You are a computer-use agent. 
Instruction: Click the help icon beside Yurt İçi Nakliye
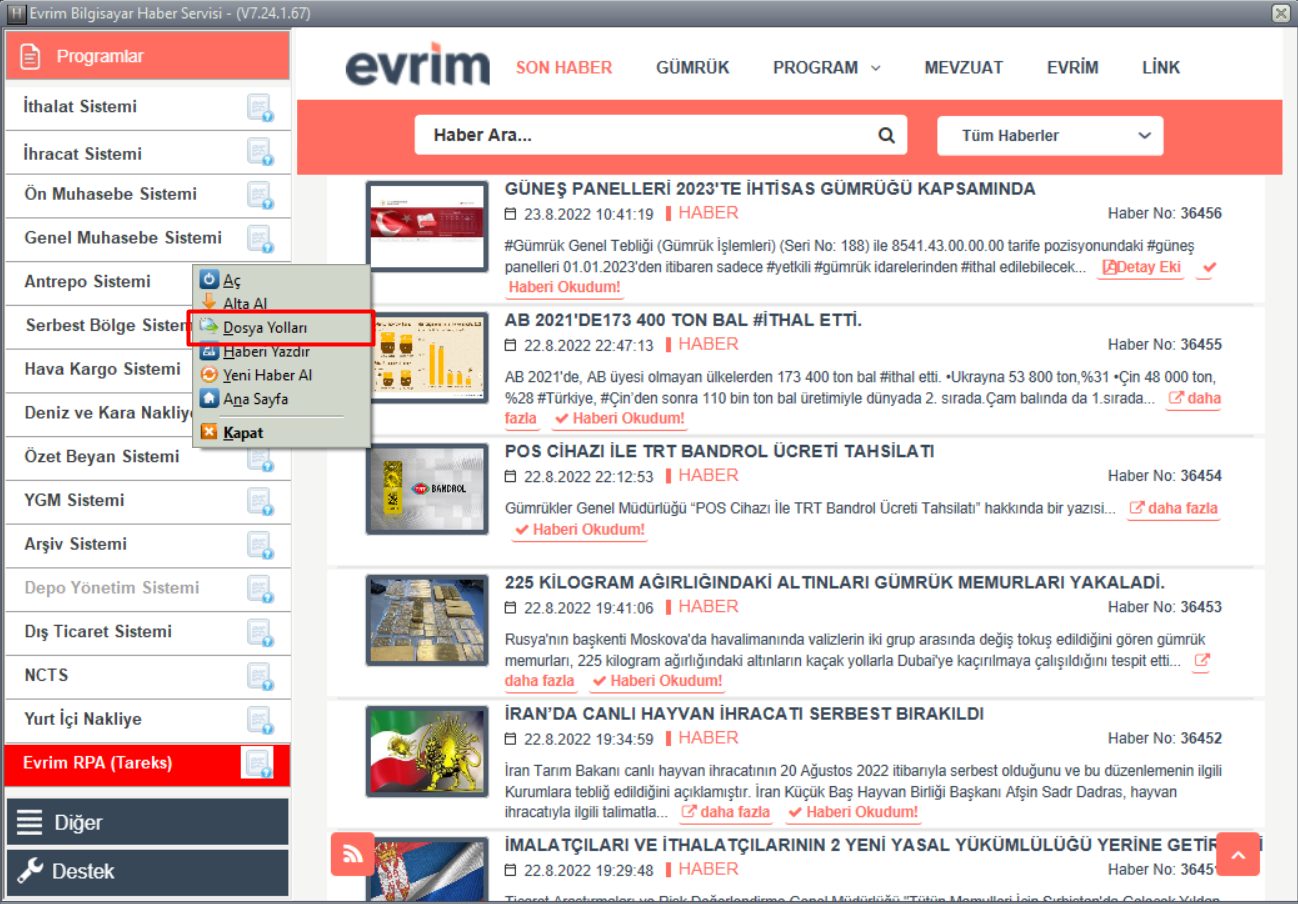point(260,720)
